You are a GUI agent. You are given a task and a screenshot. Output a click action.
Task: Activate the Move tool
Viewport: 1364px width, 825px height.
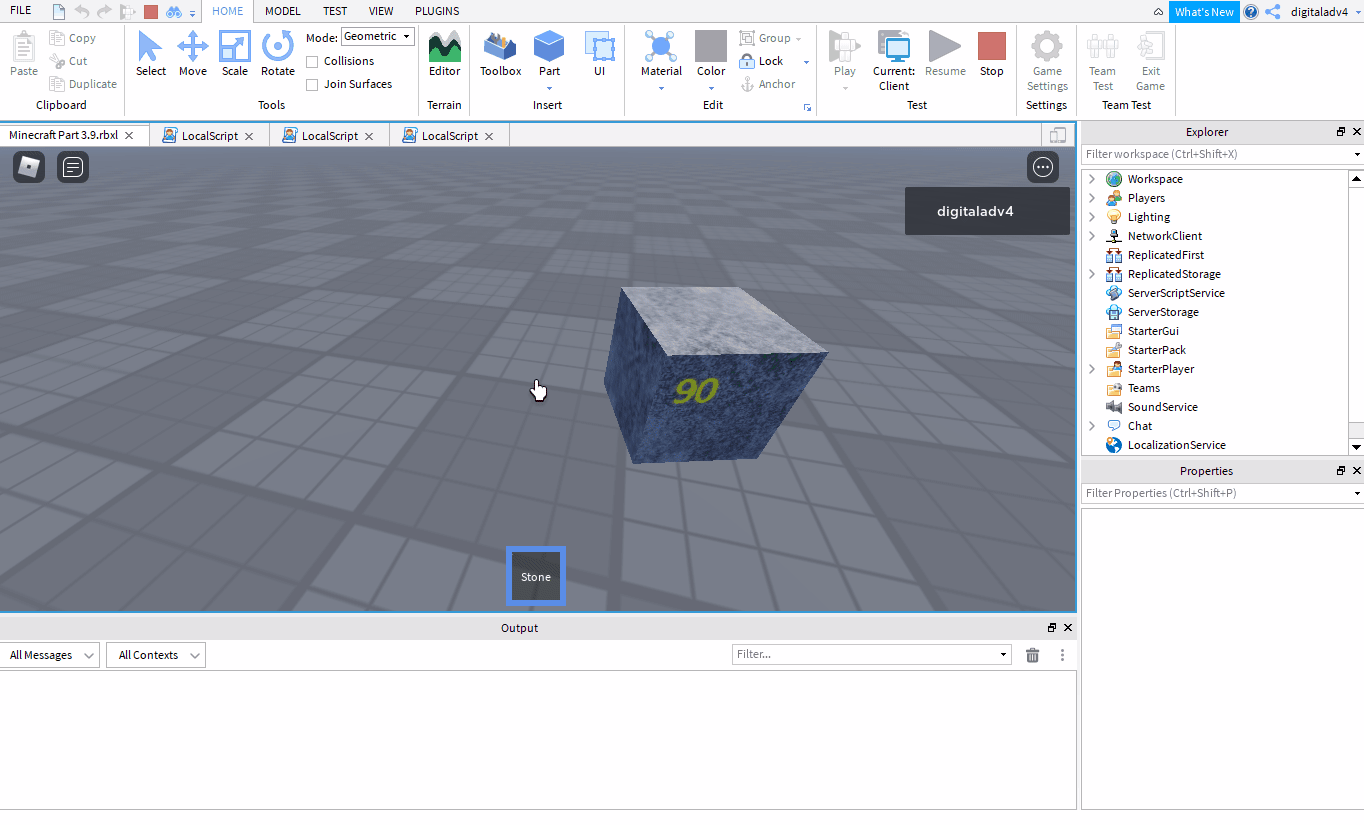(x=193, y=54)
